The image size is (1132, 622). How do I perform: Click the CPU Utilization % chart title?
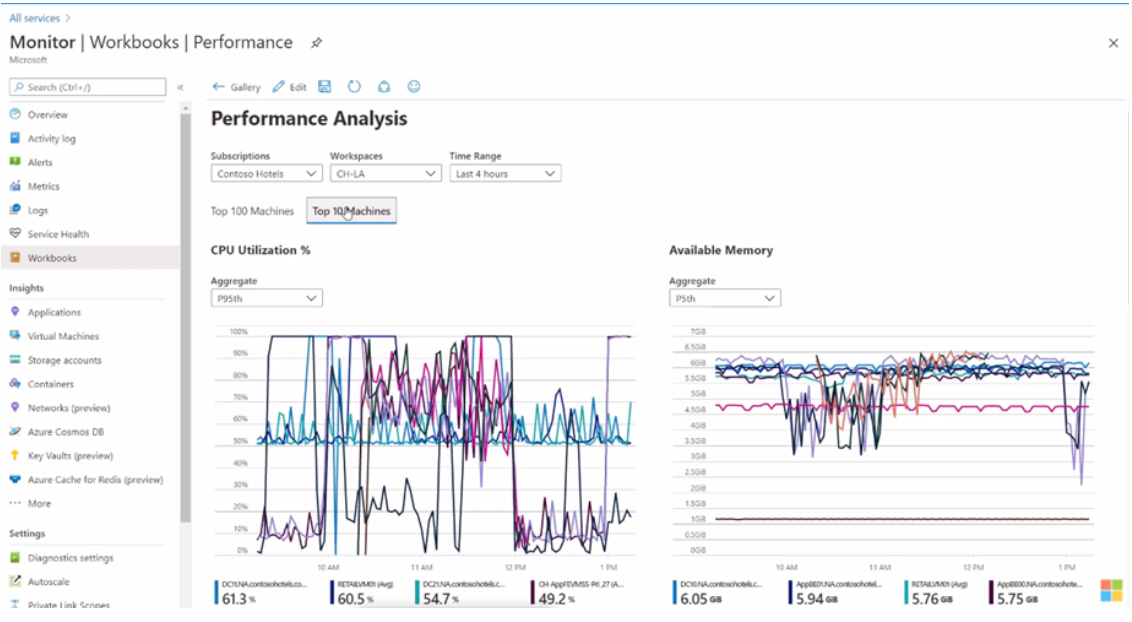(x=261, y=250)
